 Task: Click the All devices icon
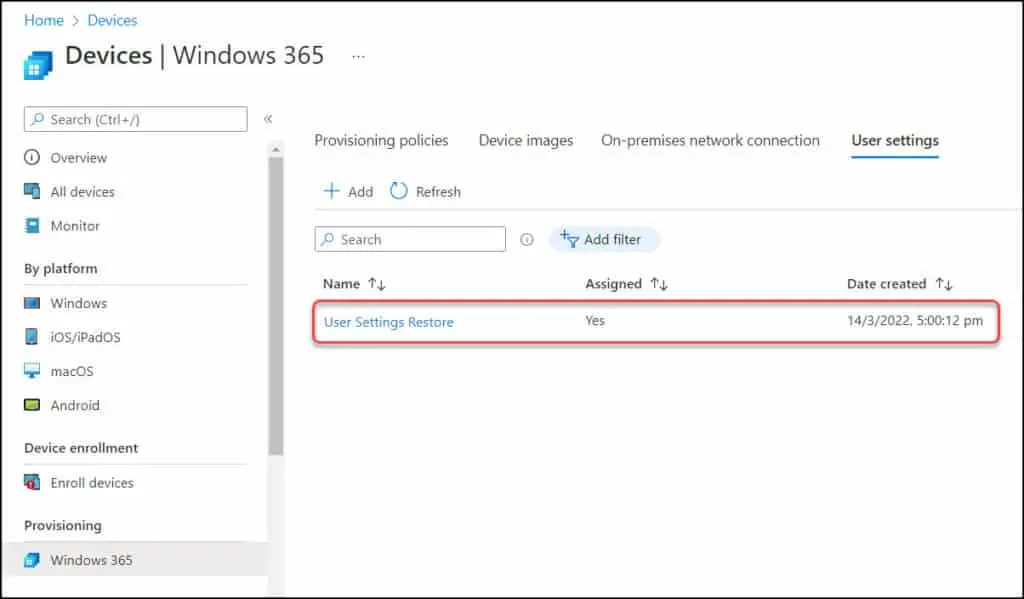pyautogui.click(x=32, y=191)
